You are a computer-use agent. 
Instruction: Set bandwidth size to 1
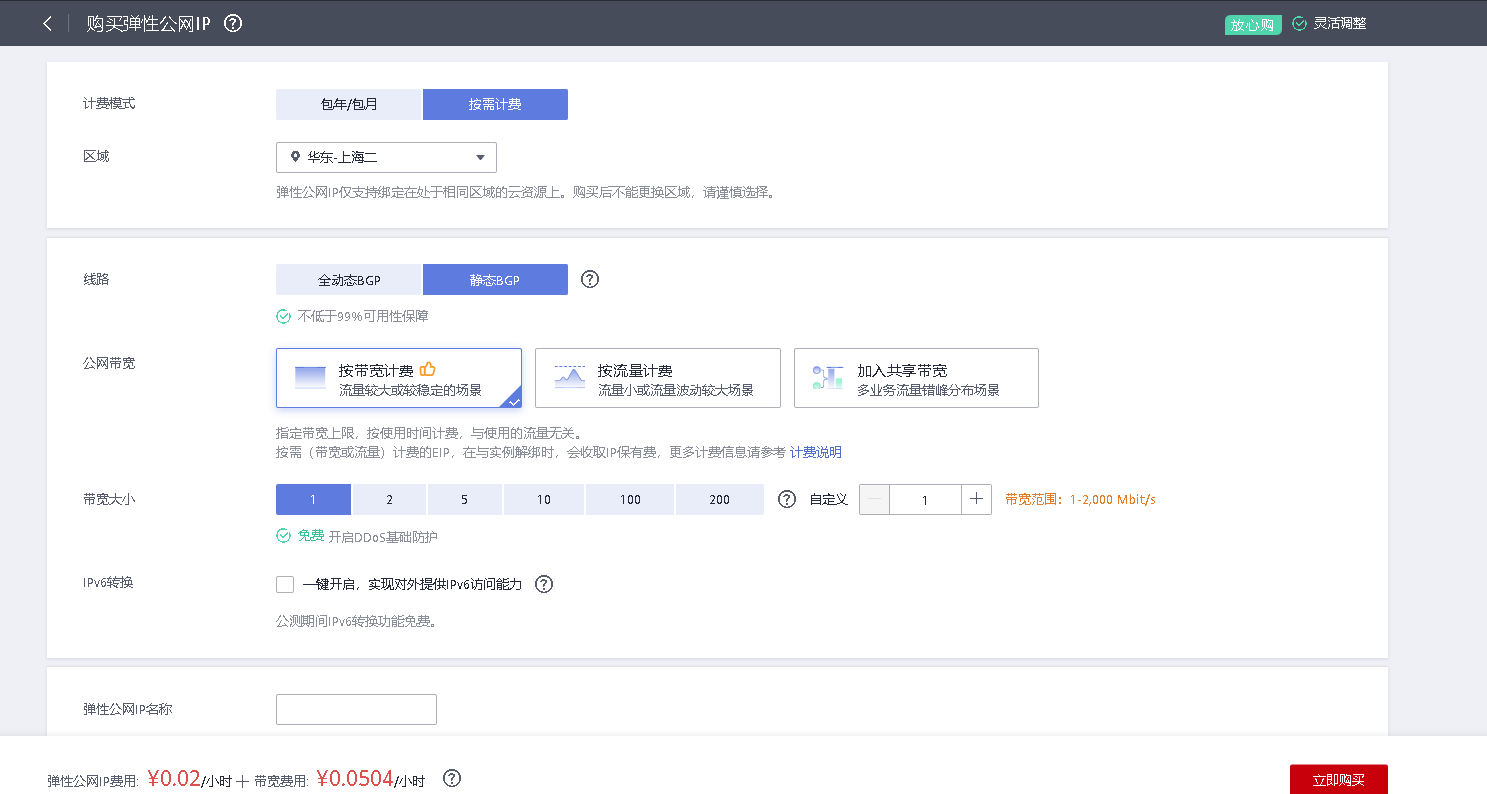313,499
